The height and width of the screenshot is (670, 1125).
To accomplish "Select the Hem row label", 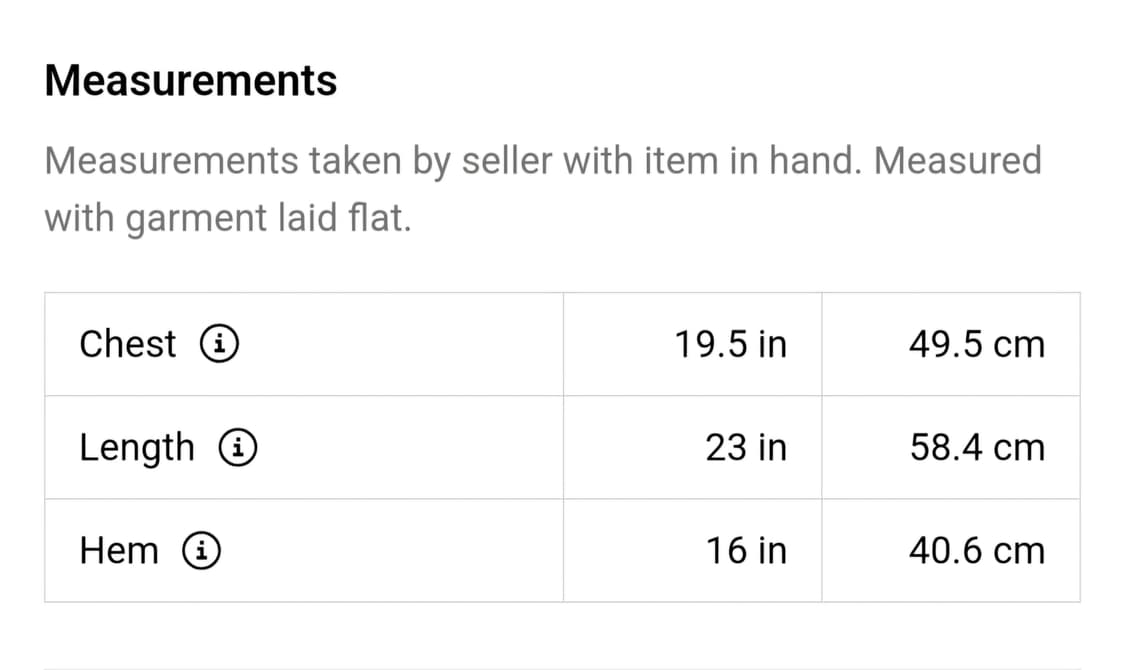I will (119, 551).
